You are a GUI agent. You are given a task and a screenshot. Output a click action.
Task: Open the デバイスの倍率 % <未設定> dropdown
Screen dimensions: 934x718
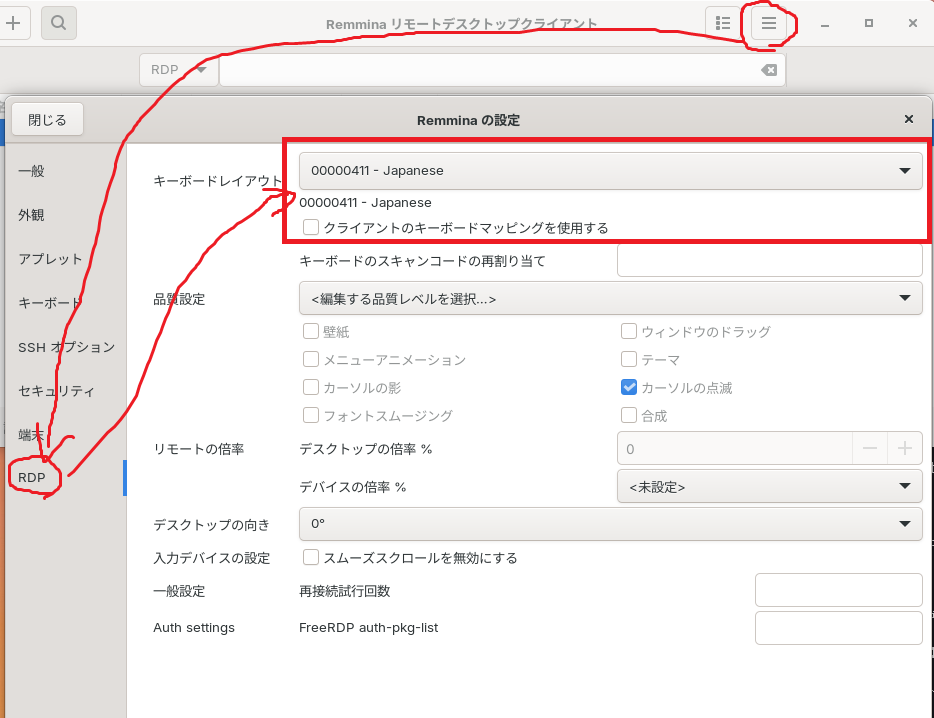770,487
